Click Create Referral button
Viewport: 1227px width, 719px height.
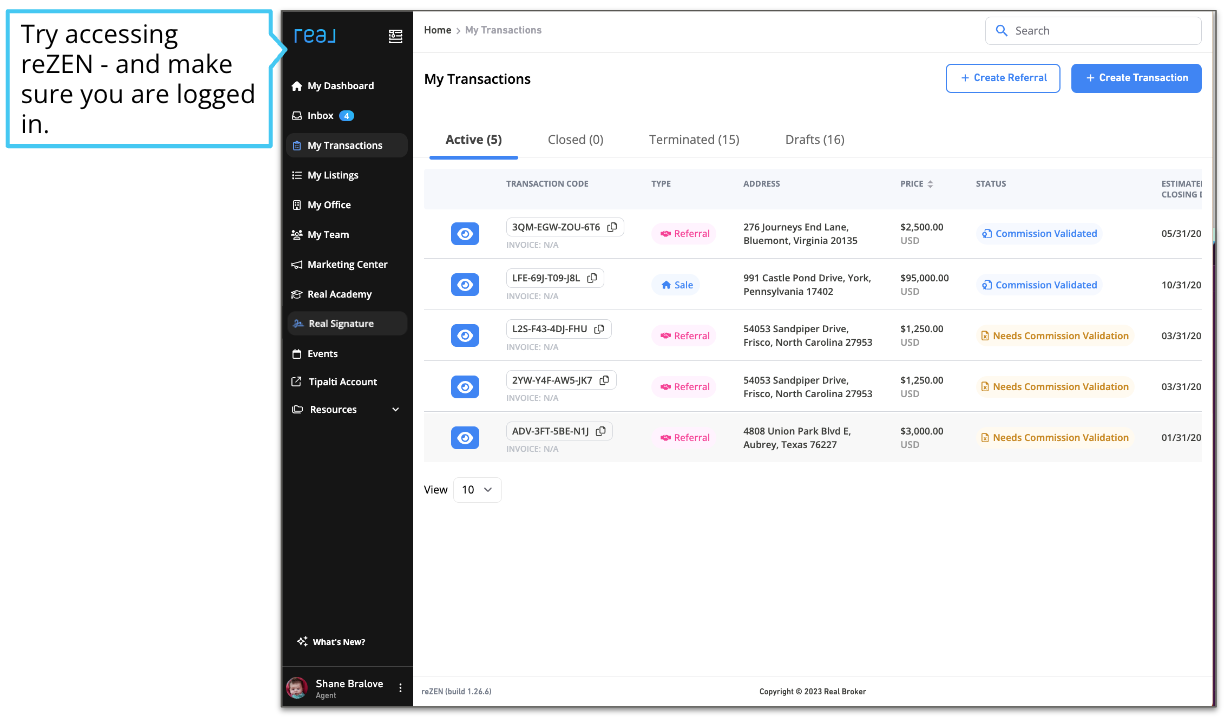[1003, 78]
